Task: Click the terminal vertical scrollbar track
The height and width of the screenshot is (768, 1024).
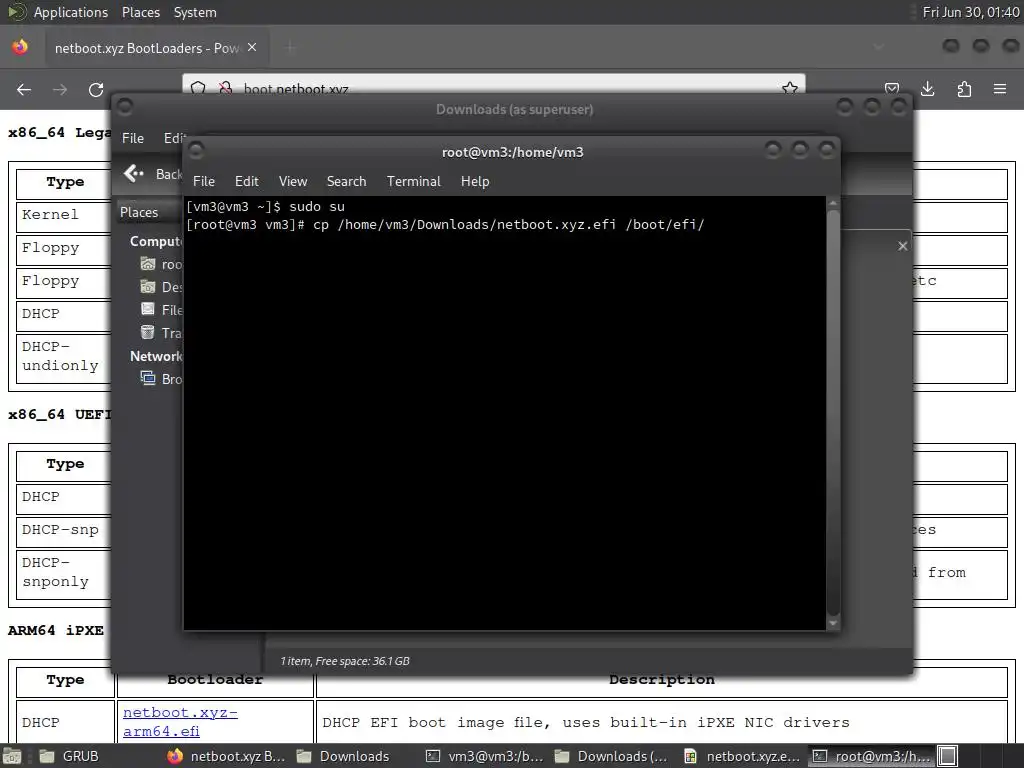Action: coord(833,413)
